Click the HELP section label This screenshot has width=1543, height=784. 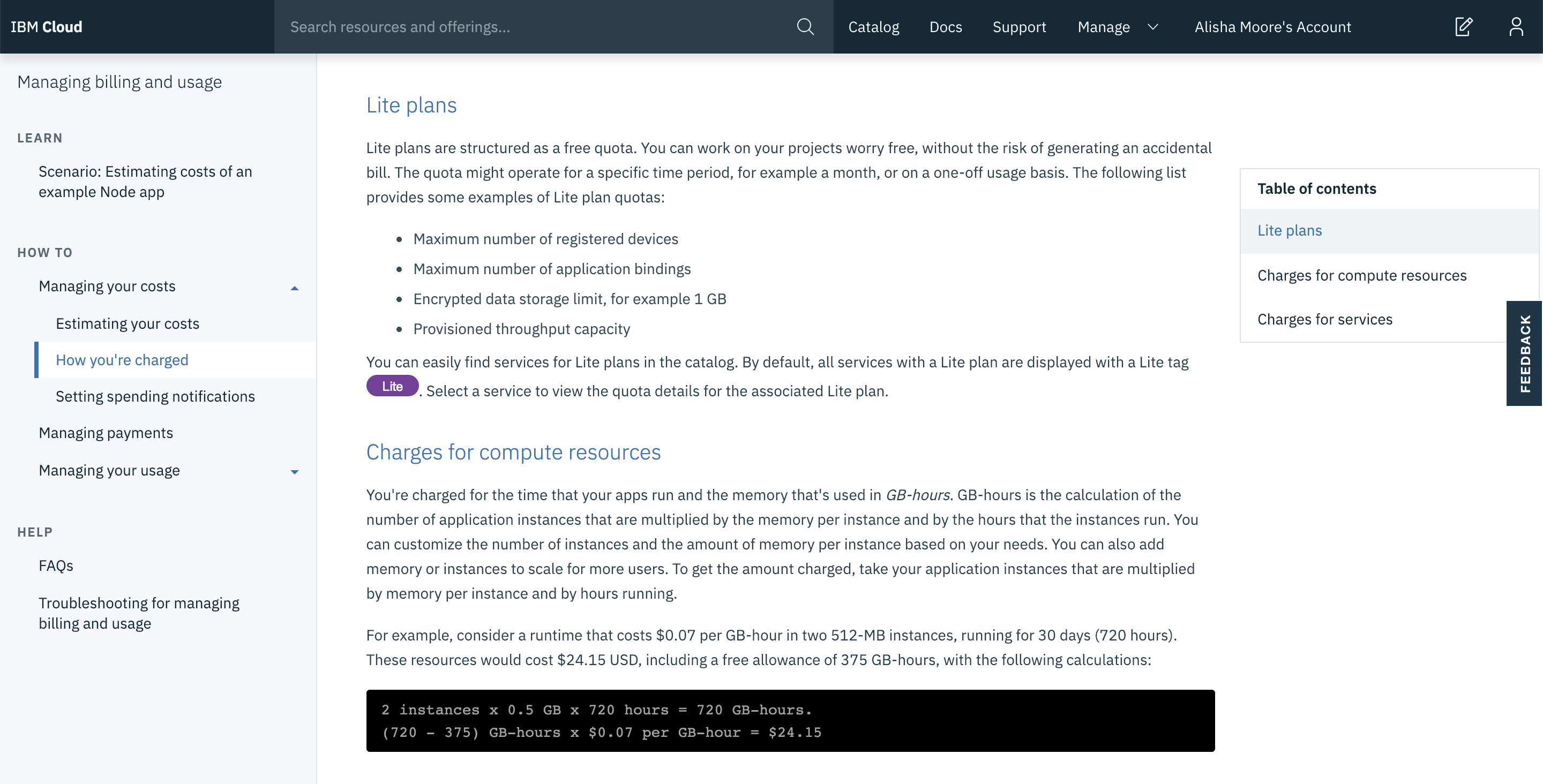pyautogui.click(x=35, y=532)
